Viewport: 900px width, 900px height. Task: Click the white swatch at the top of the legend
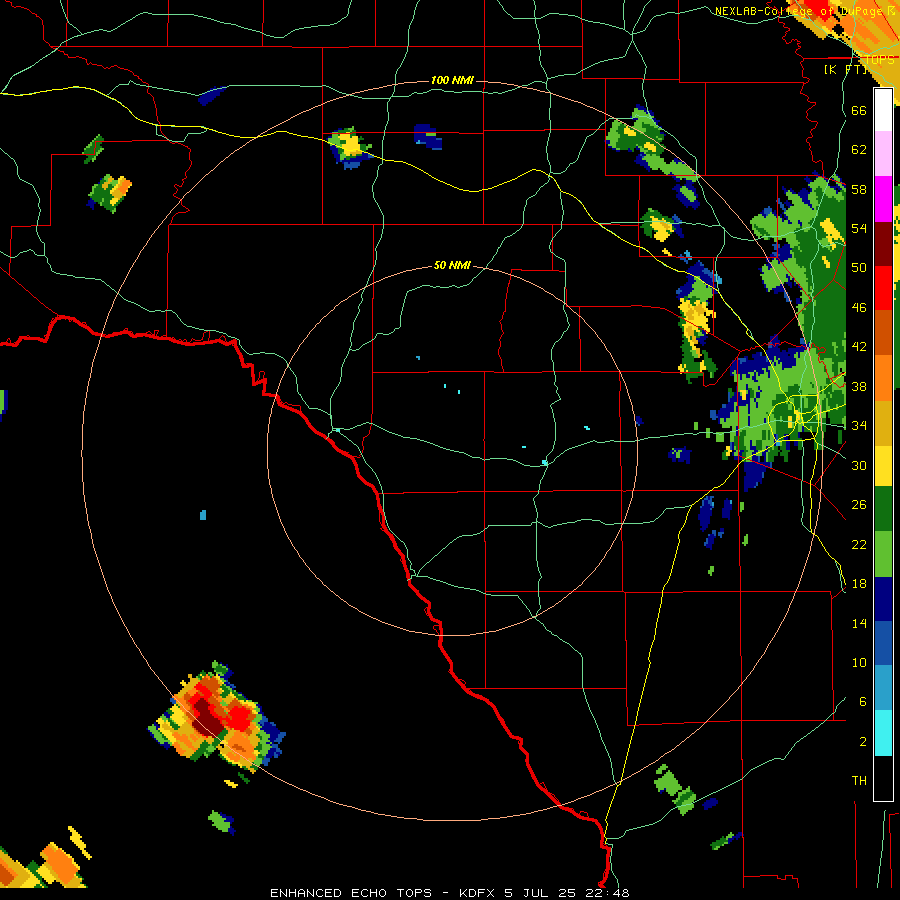point(883,110)
